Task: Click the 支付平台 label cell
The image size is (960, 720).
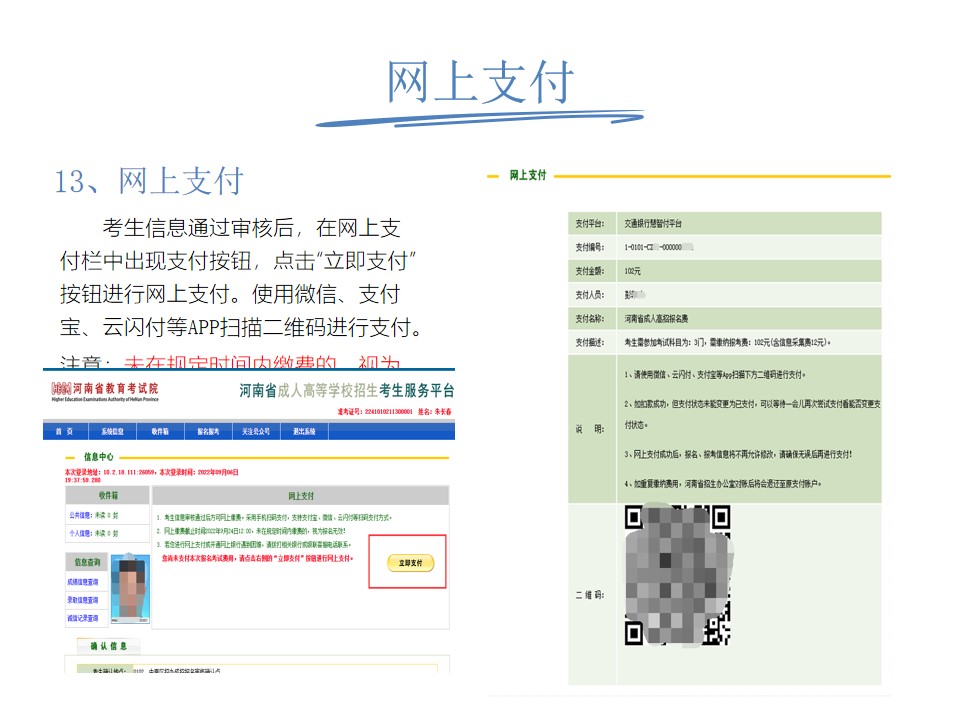Action: pyautogui.click(x=591, y=223)
